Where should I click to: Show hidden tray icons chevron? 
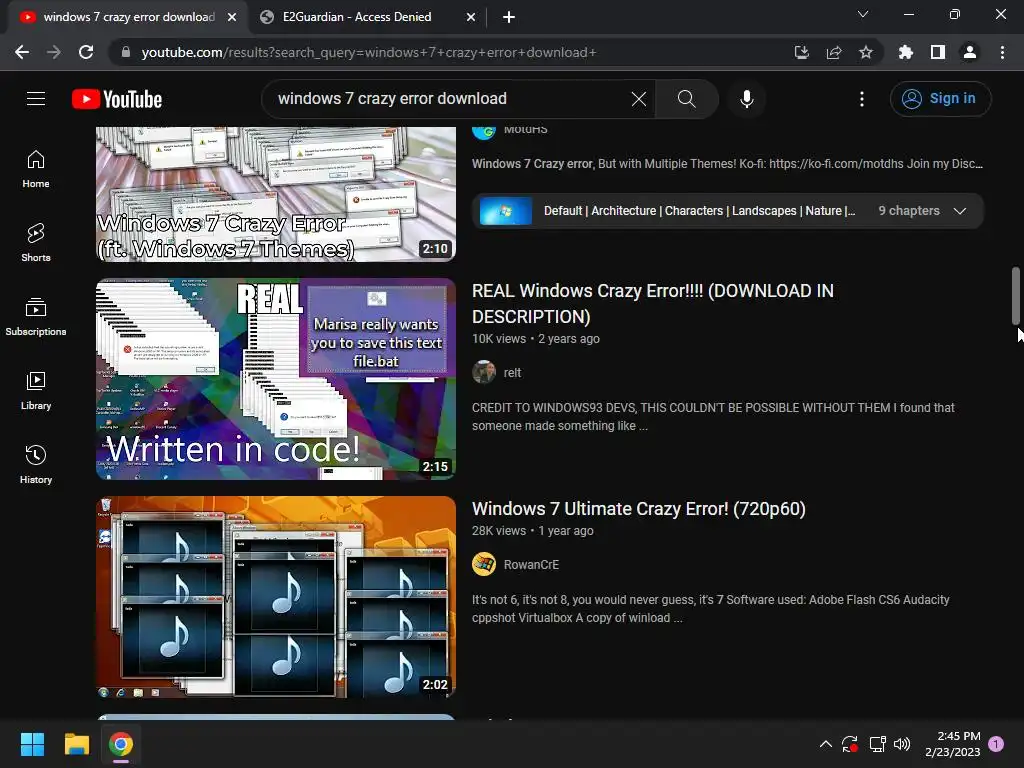click(x=825, y=744)
